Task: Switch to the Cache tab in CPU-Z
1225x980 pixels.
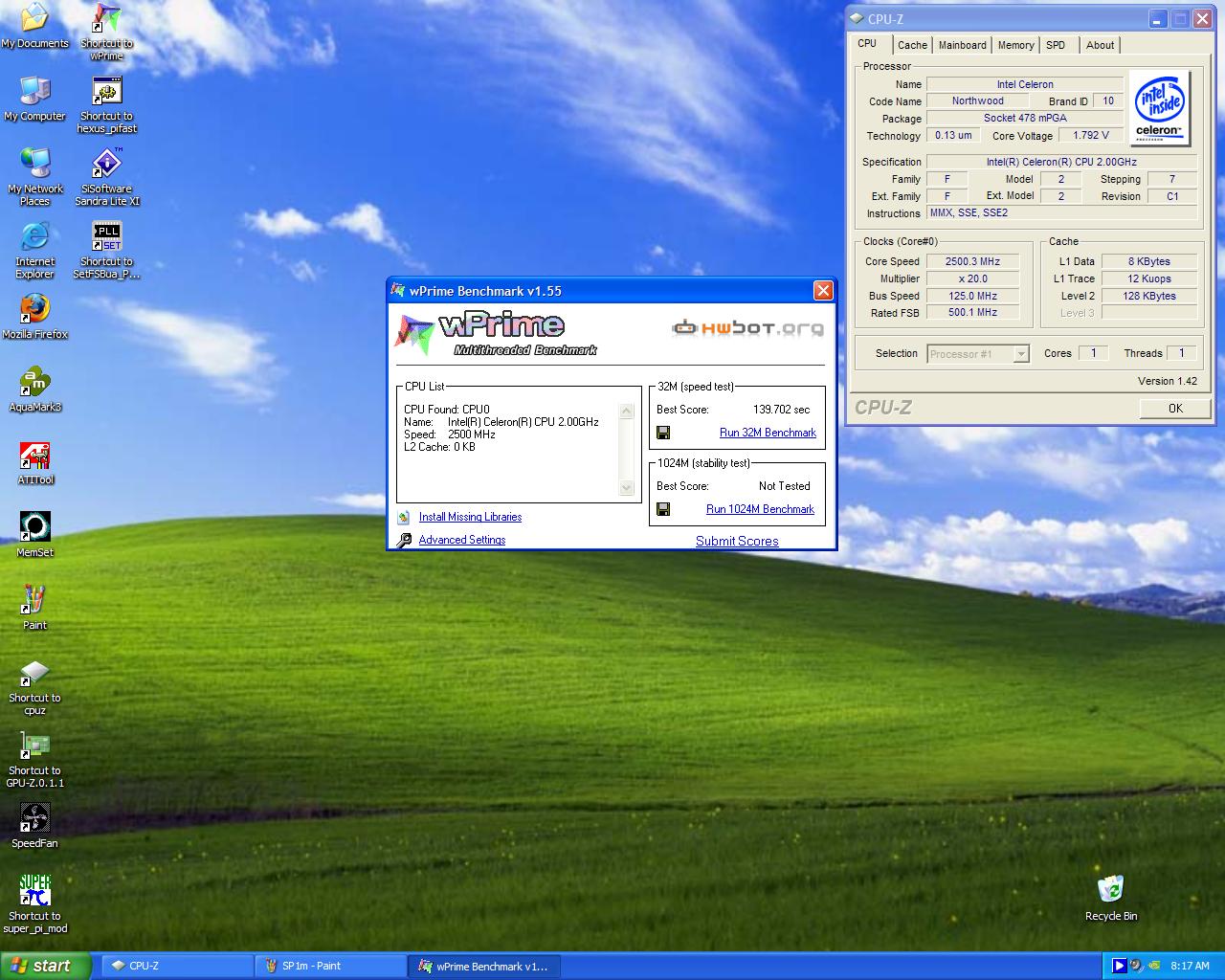Action: (x=912, y=45)
